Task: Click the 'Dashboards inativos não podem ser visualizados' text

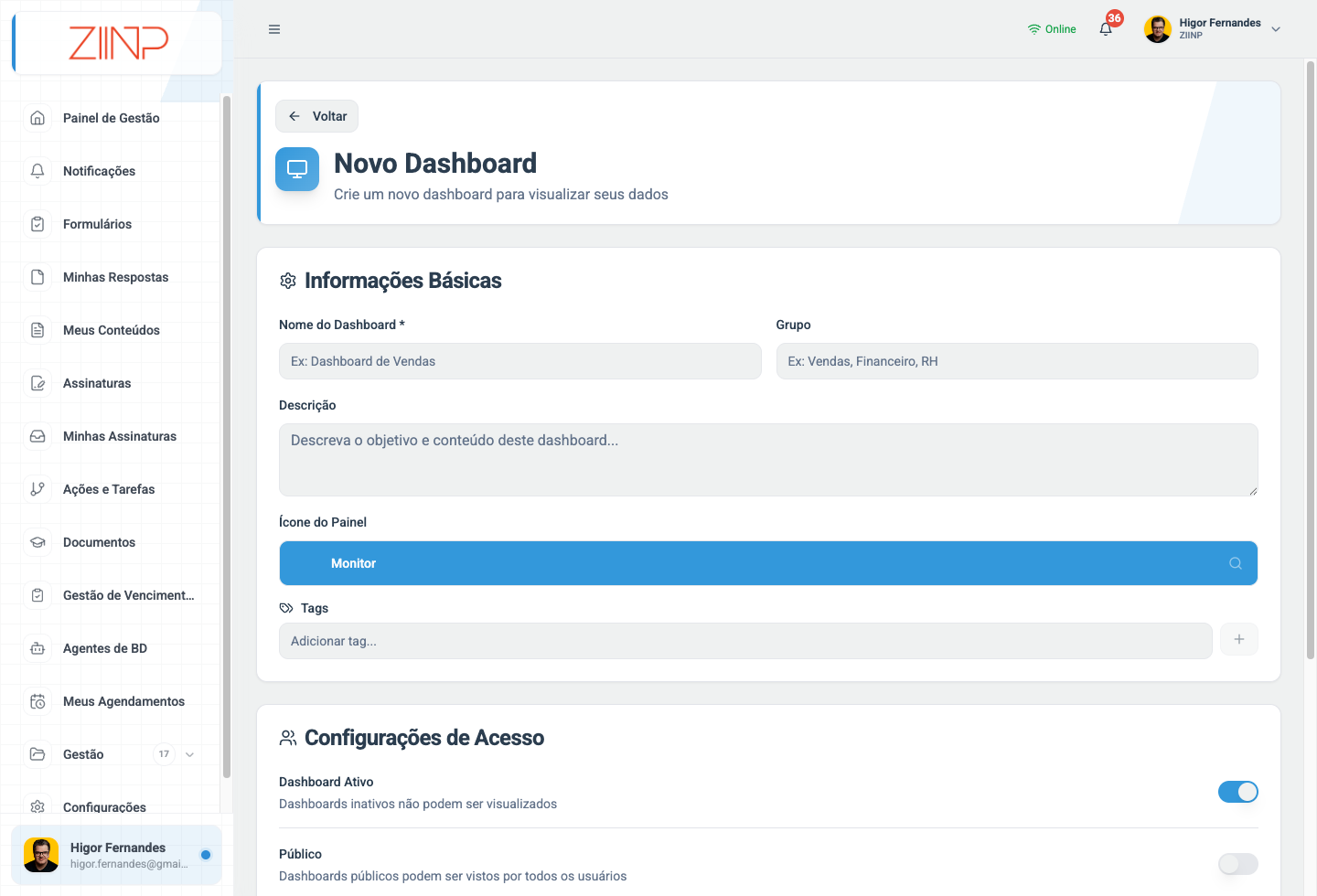Action: coord(418,804)
